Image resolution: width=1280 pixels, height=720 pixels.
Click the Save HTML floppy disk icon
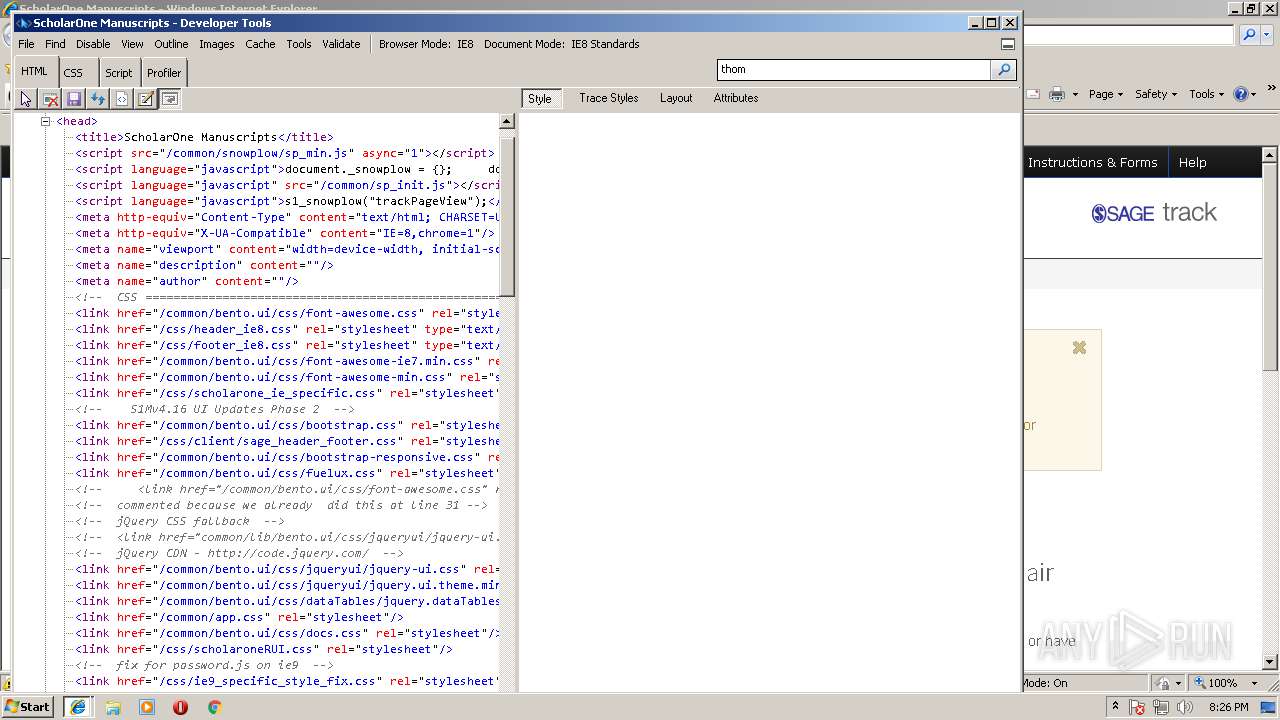pyautogui.click(x=74, y=99)
